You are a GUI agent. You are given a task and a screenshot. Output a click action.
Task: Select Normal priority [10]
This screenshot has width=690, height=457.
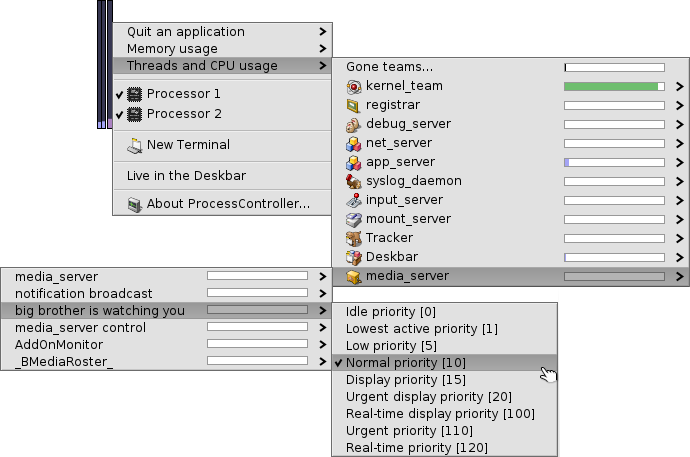444,362
